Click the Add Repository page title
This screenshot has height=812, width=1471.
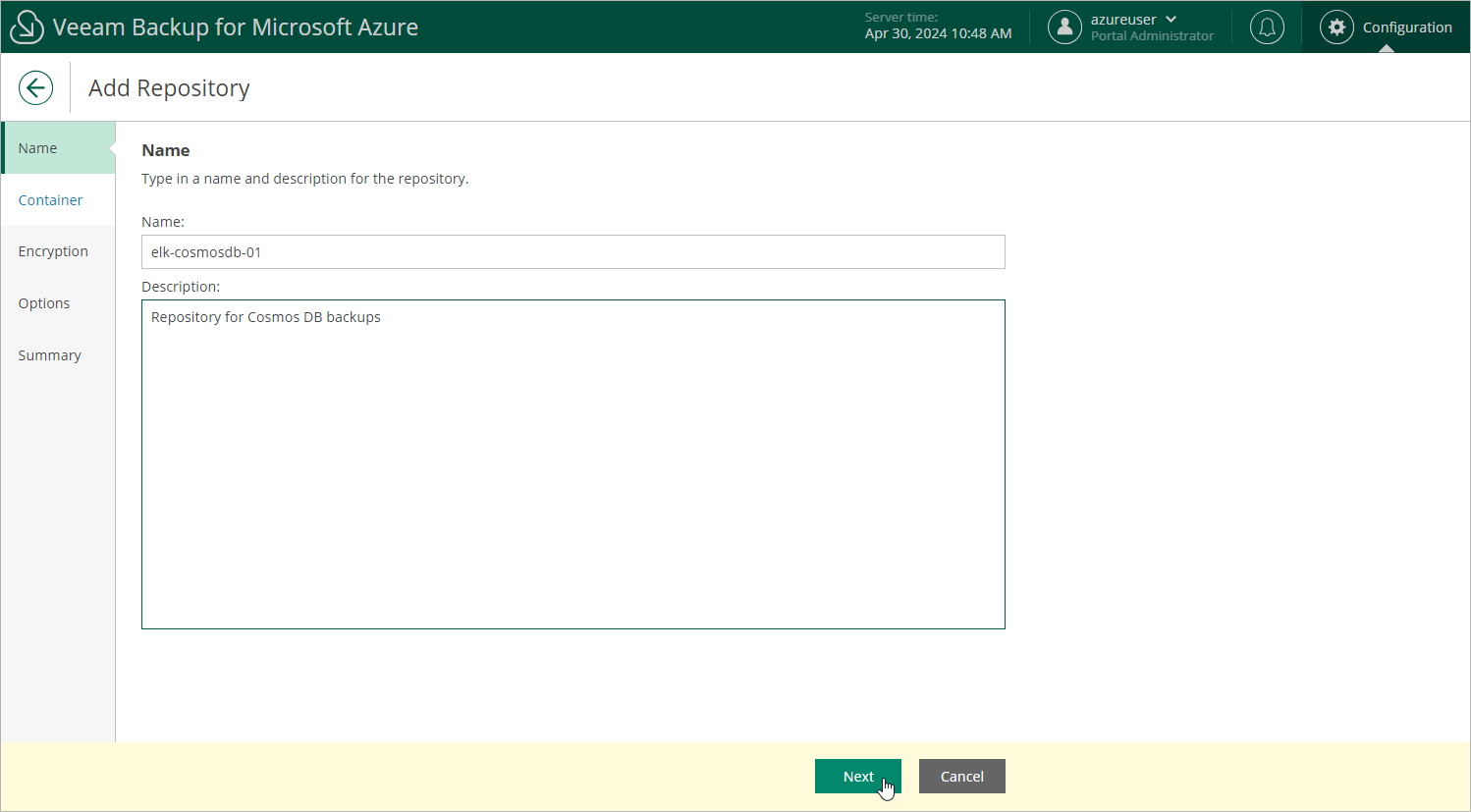[169, 88]
